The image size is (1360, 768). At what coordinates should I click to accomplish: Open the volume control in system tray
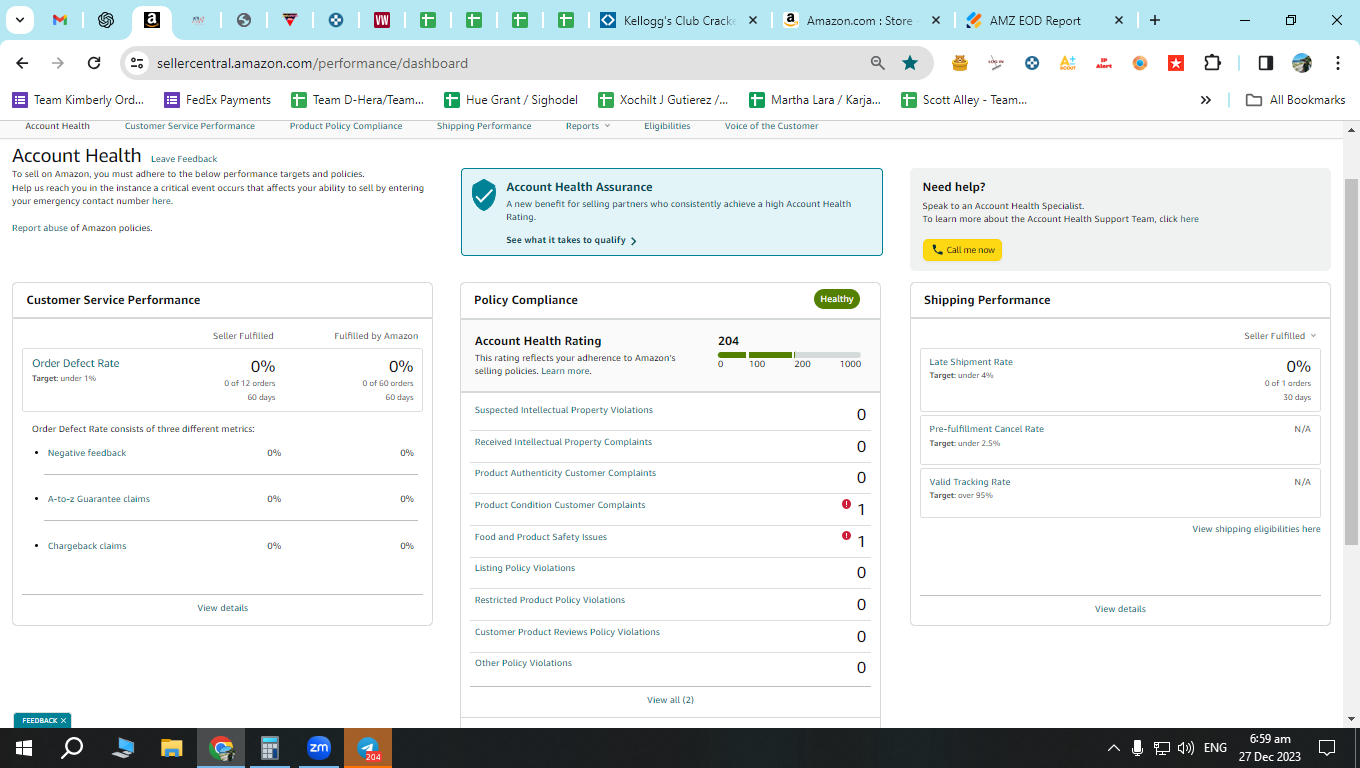tap(1186, 748)
